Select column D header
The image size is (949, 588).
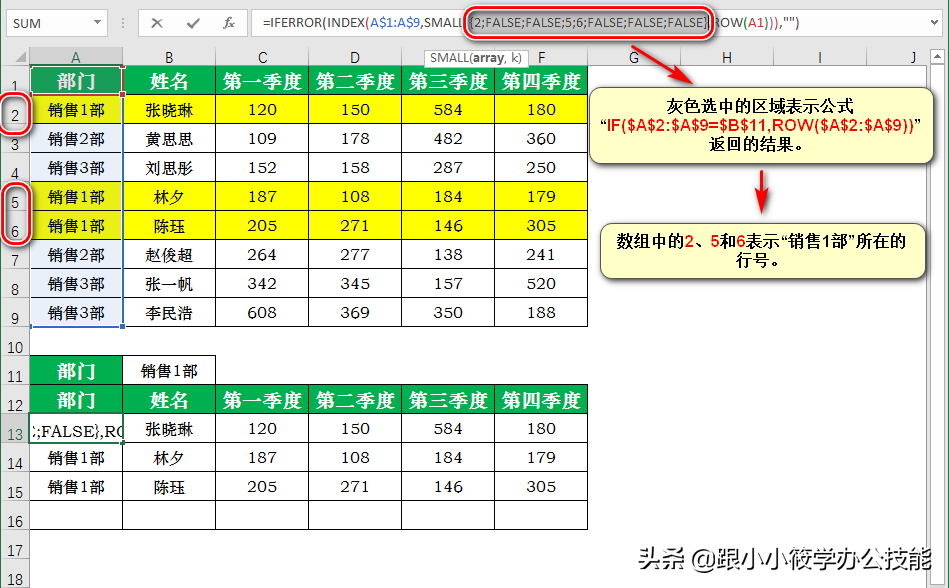coord(355,57)
